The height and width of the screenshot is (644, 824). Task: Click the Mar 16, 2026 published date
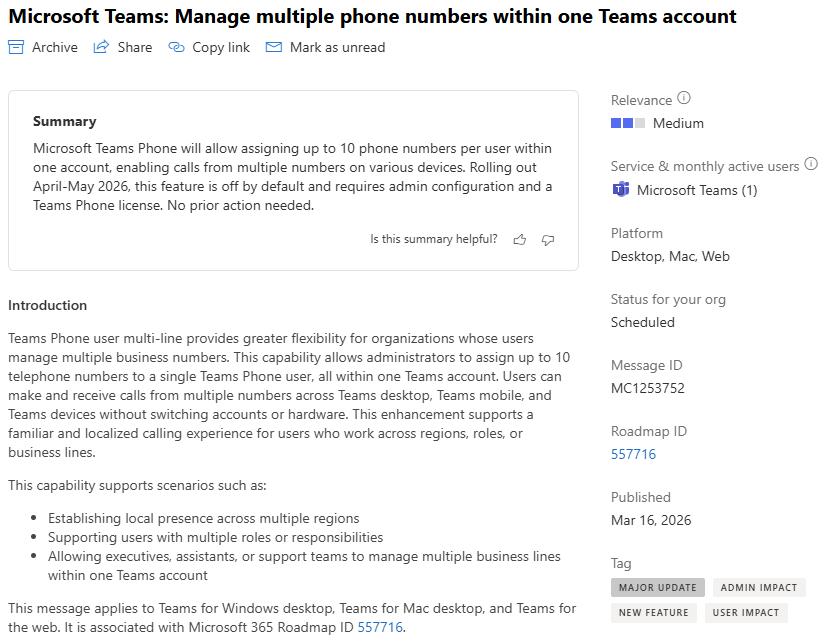point(651,520)
